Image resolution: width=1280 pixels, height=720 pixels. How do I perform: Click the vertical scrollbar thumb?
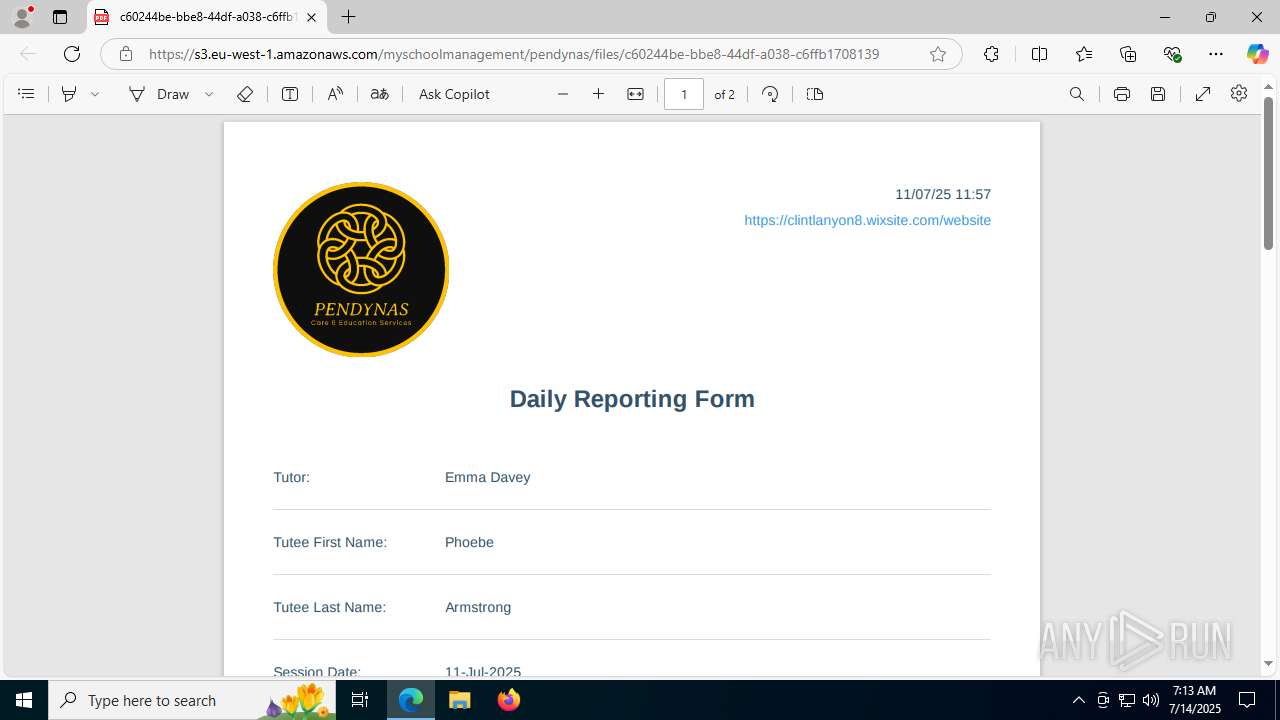tap(1269, 173)
